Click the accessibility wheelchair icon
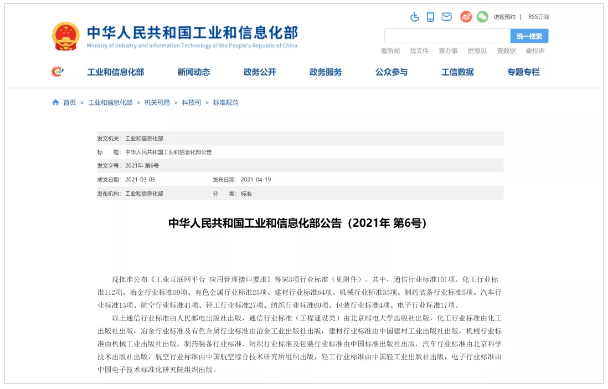 (415, 17)
